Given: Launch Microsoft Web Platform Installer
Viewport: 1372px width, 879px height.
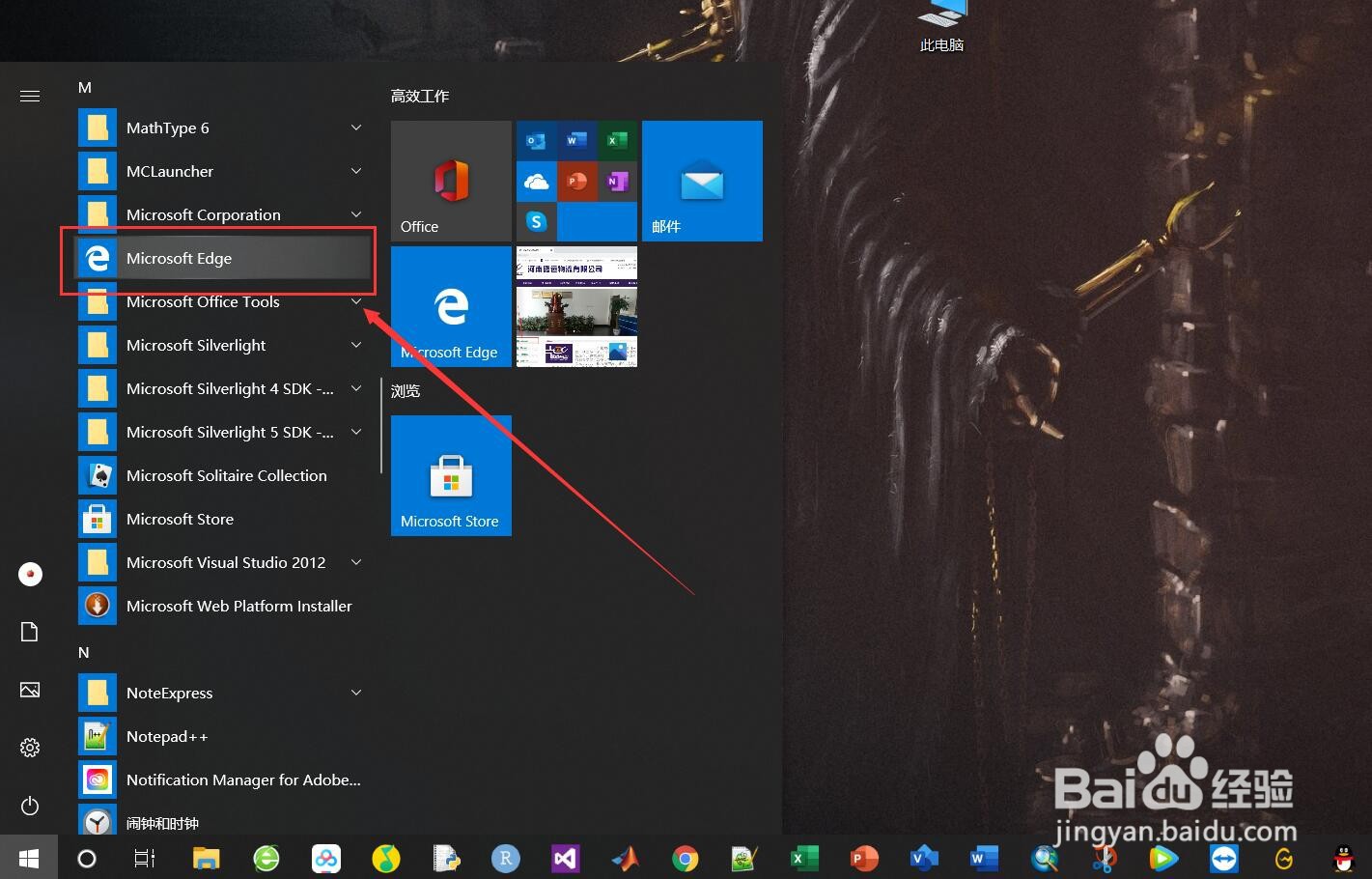Looking at the screenshot, I should pos(224,606).
